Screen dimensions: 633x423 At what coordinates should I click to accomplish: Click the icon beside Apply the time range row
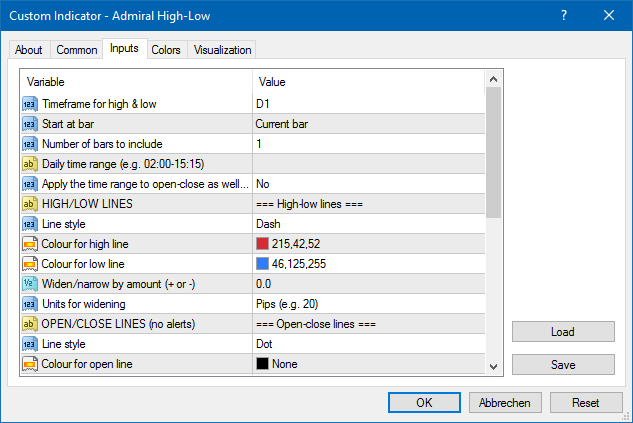pos(30,184)
